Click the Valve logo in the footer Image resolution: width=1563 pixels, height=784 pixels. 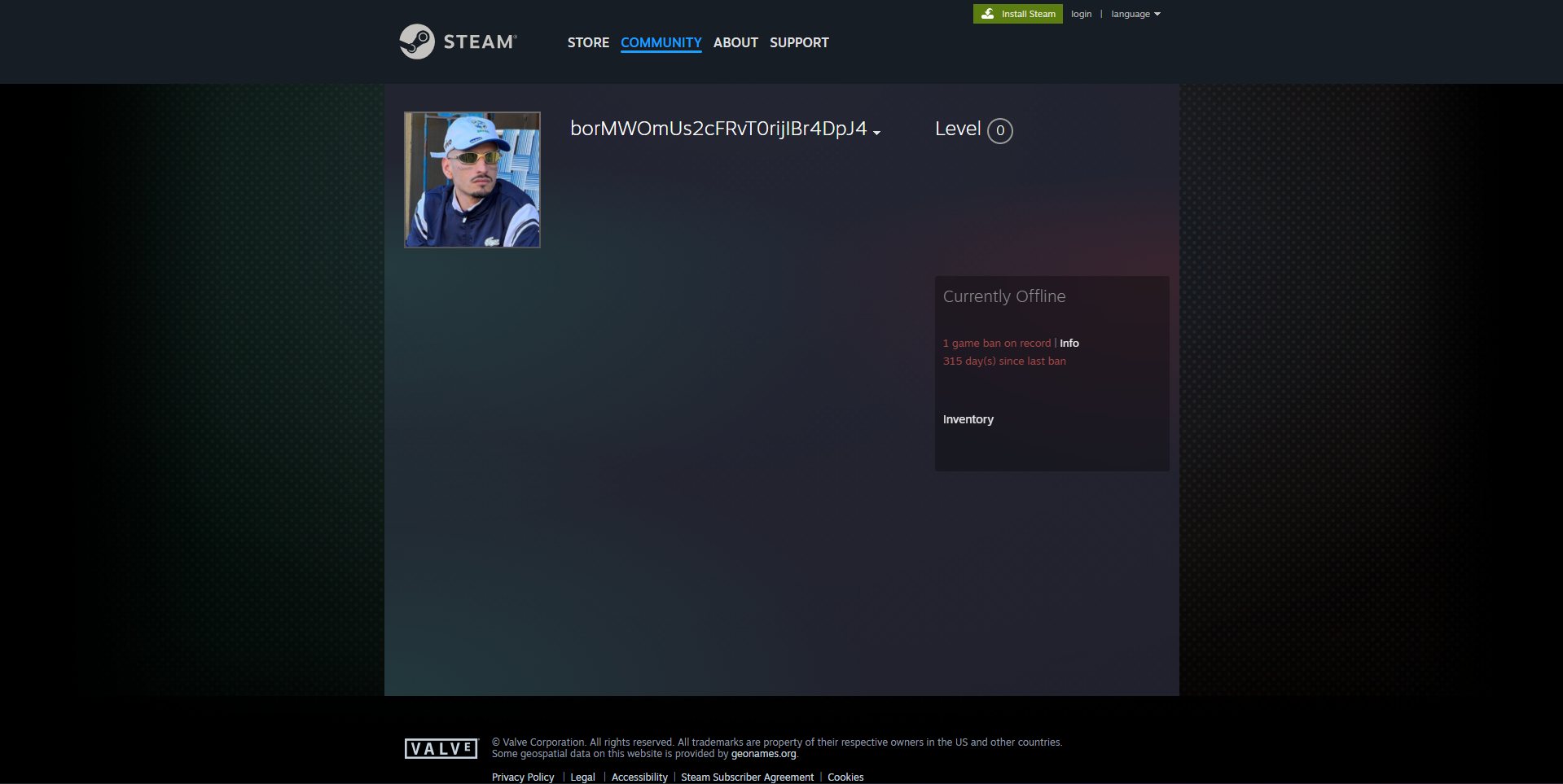point(441,748)
